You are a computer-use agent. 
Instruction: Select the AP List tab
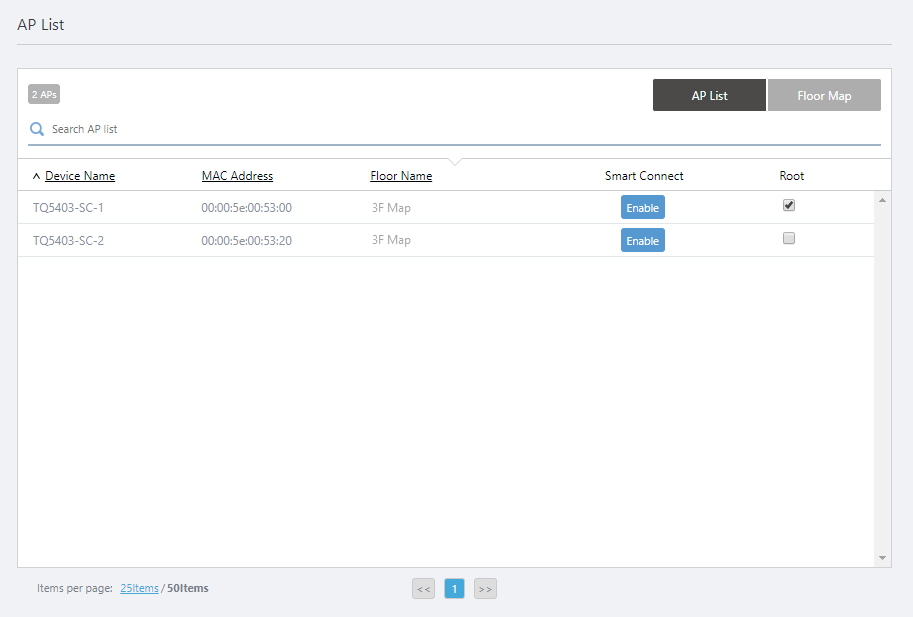point(709,96)
